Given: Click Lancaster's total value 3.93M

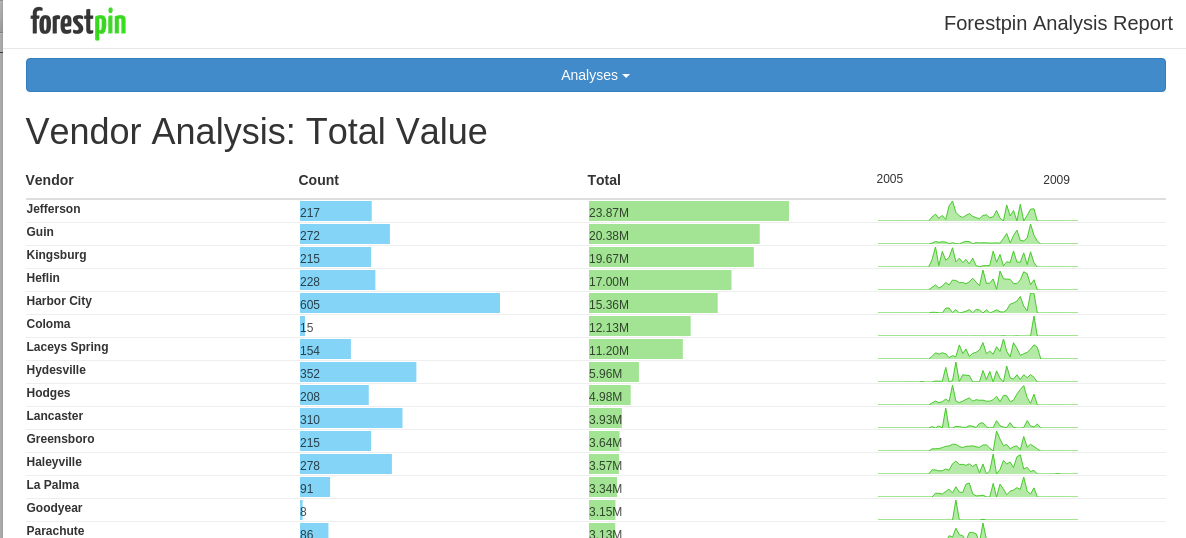Looking at the screenshot, I should click(x=605, y=419).
